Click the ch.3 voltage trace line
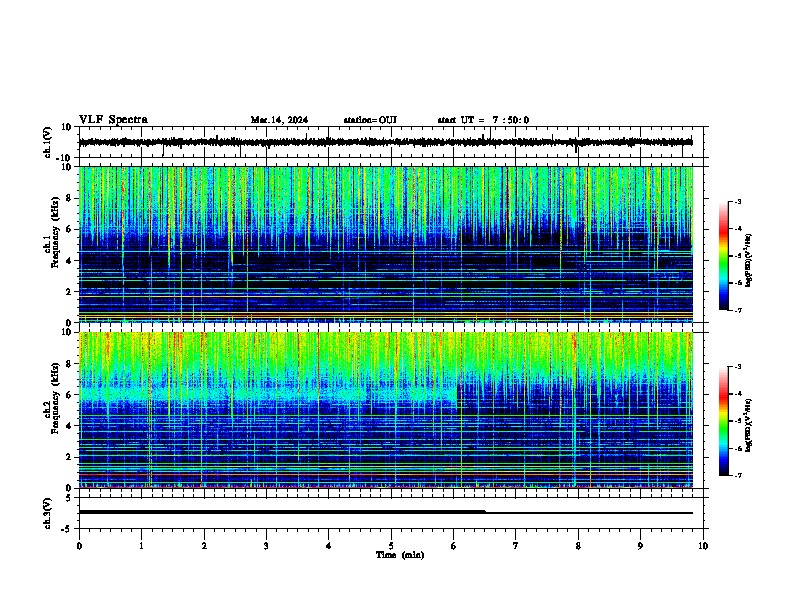792x612 pixels. (385, 512)
